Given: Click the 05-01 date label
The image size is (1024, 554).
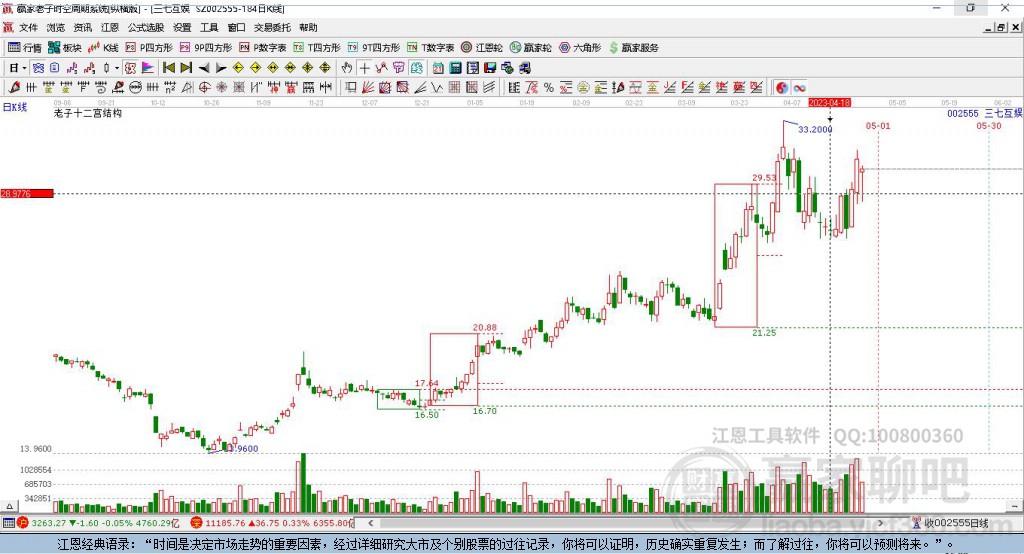Looking at the screenshot, I should tap(878, 125).
